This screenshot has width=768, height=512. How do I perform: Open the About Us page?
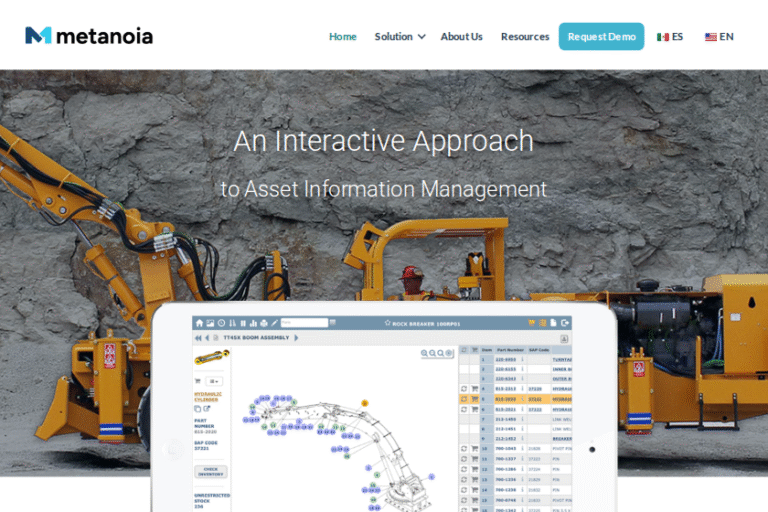coord(461,37)
